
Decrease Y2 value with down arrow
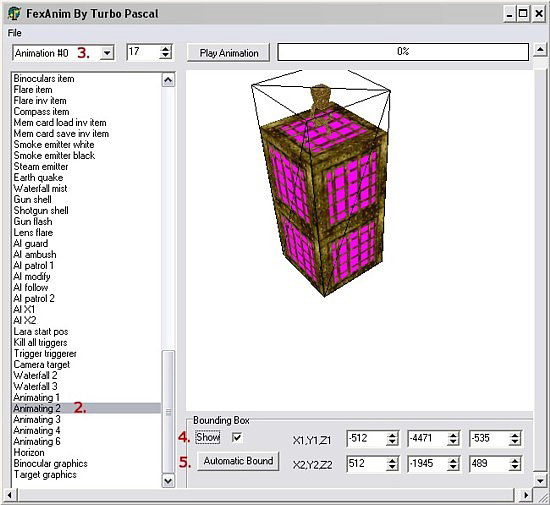454,468
